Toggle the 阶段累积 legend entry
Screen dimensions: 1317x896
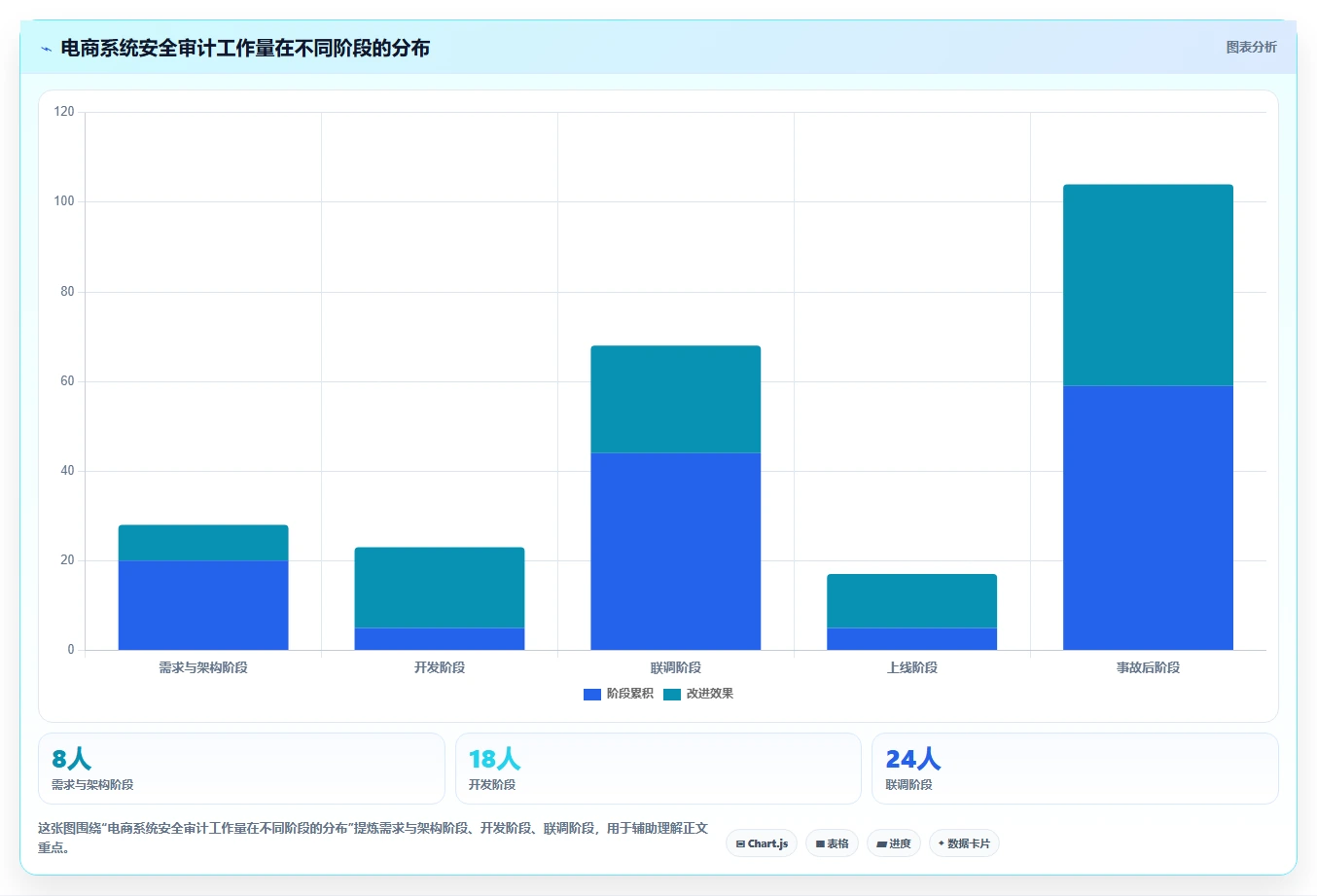coord(619,694)
